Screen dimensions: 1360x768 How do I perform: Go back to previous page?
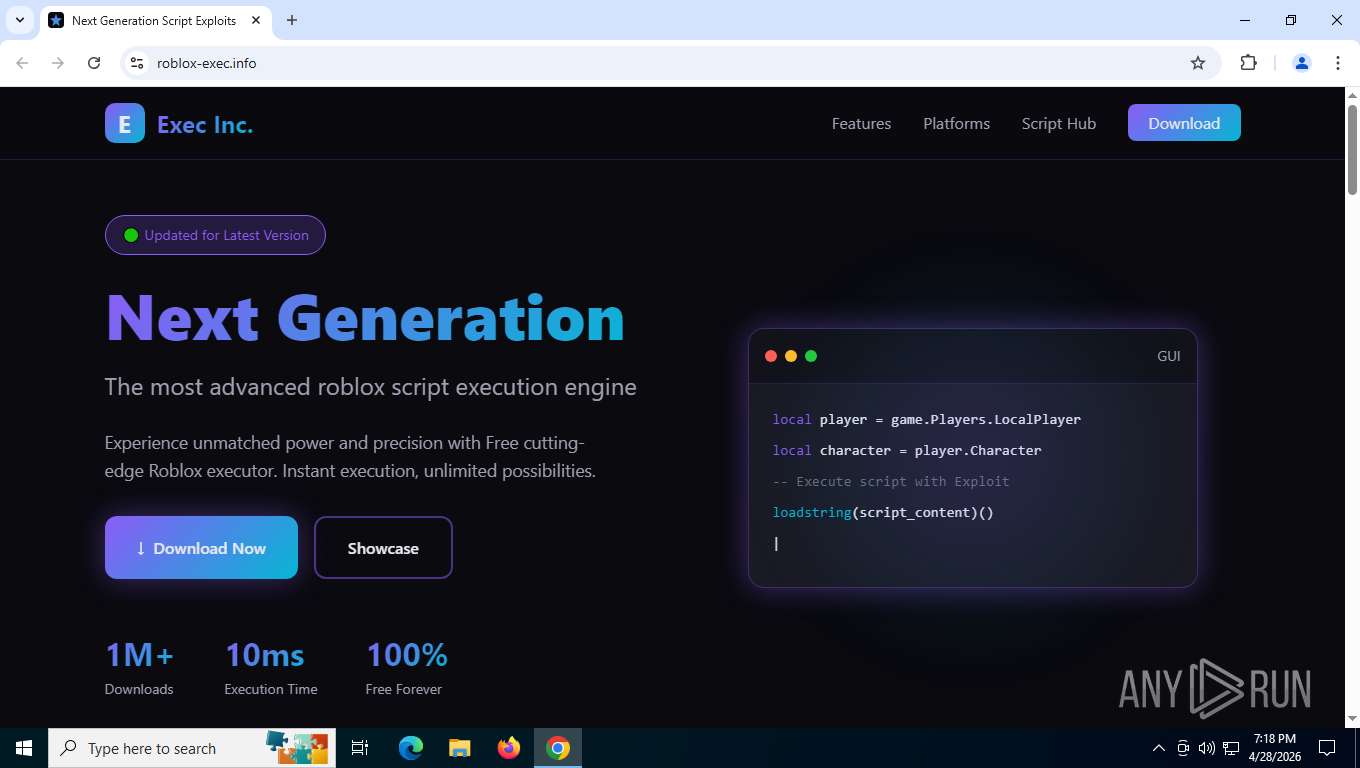click(22, 63)
